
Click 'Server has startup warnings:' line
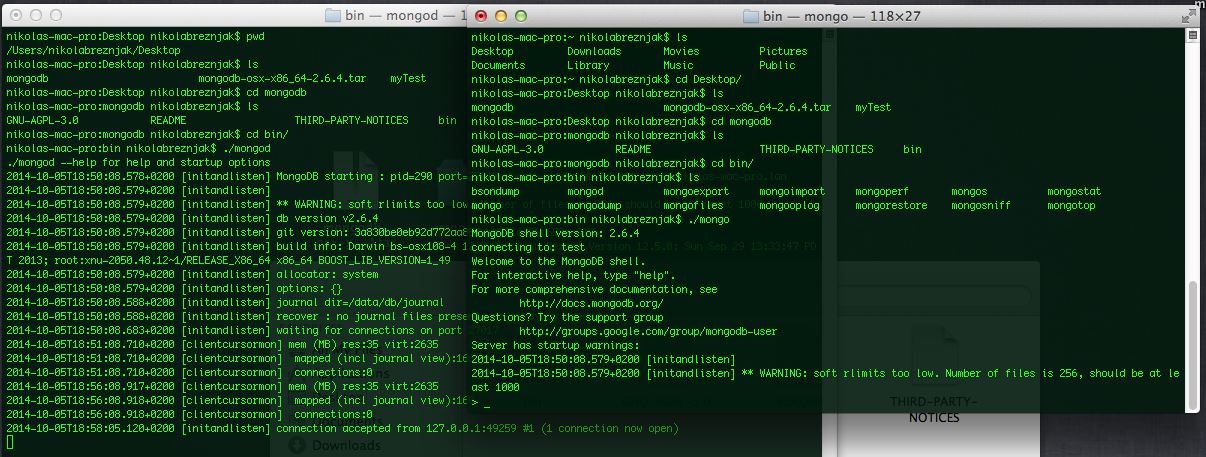click(555, 345)
